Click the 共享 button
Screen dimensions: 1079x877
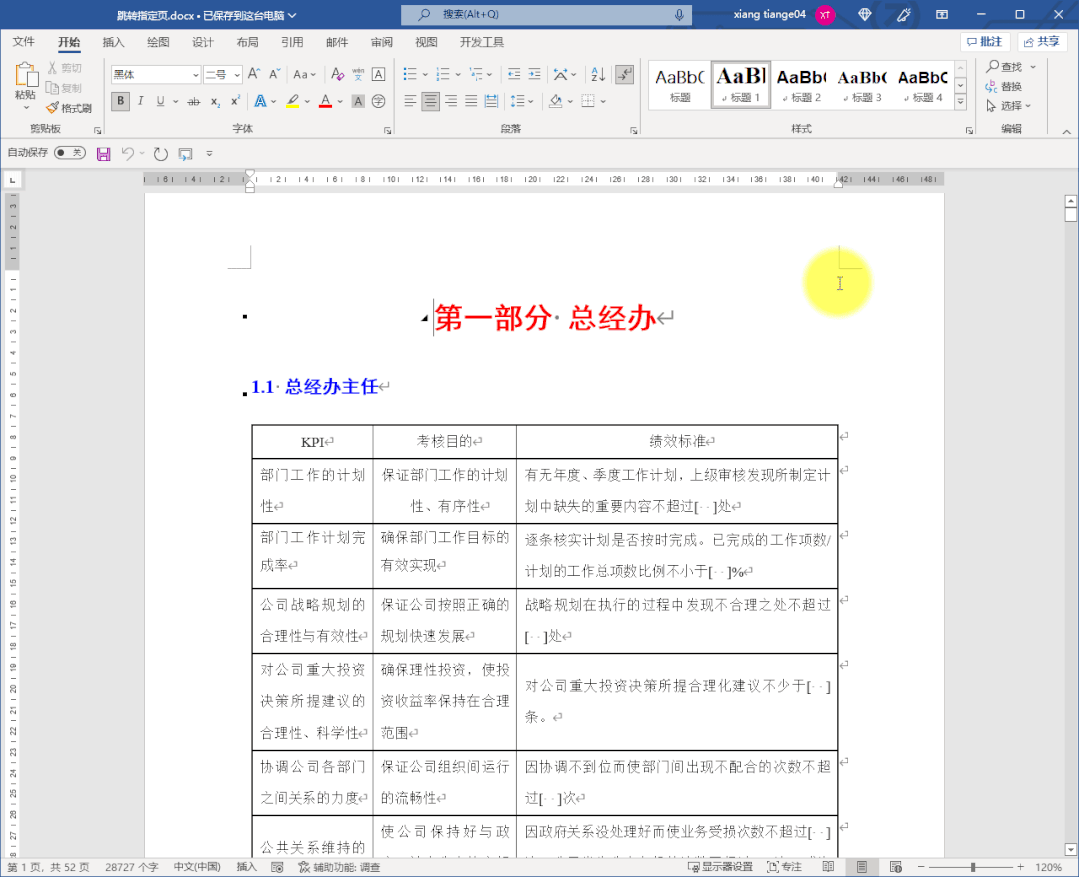pos(1043,41)
